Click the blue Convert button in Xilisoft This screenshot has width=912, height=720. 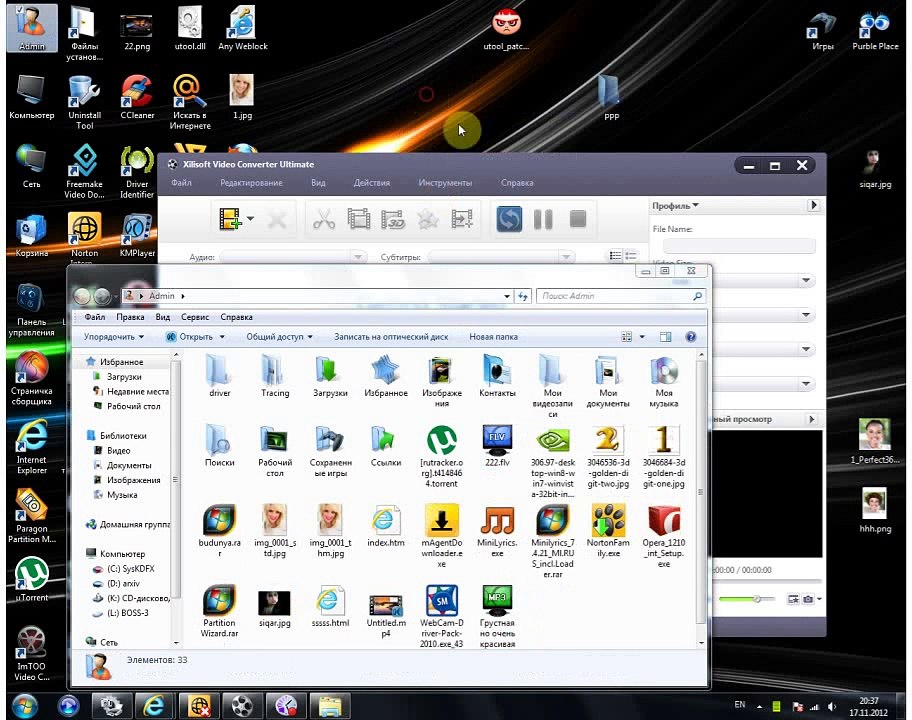click(x=509, y=219)
